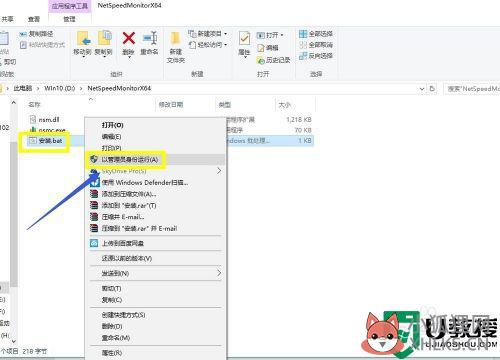Click the Properties (属性) checkmark icon in ribbon
This screenshot has width=500, height=360.
[245, 39]
